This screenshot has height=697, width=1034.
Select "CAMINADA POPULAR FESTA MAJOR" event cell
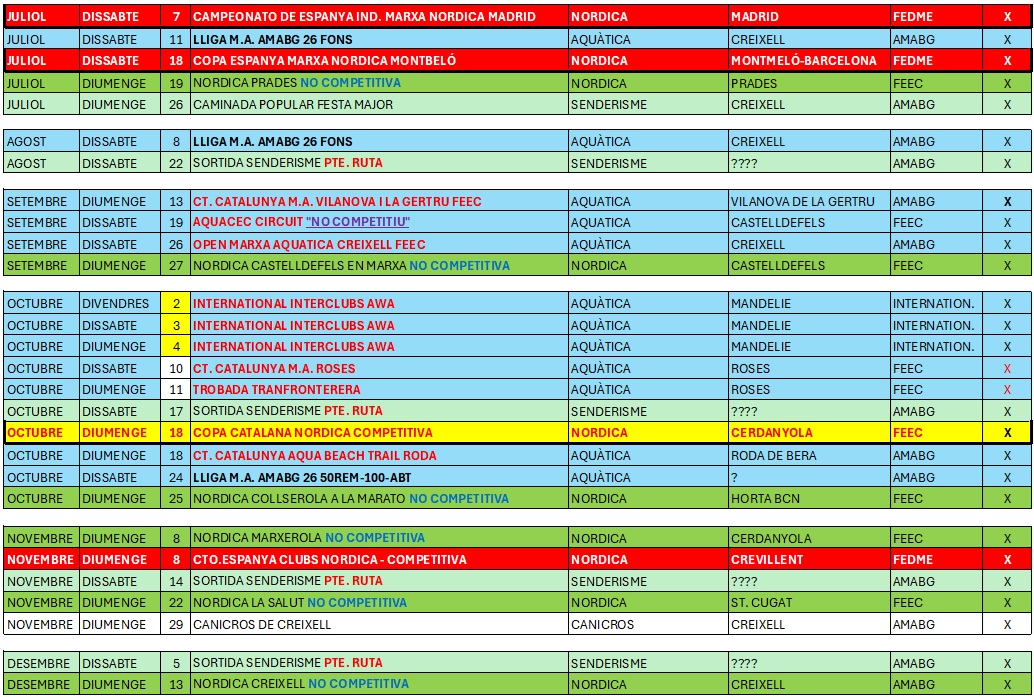pos(292,105)
